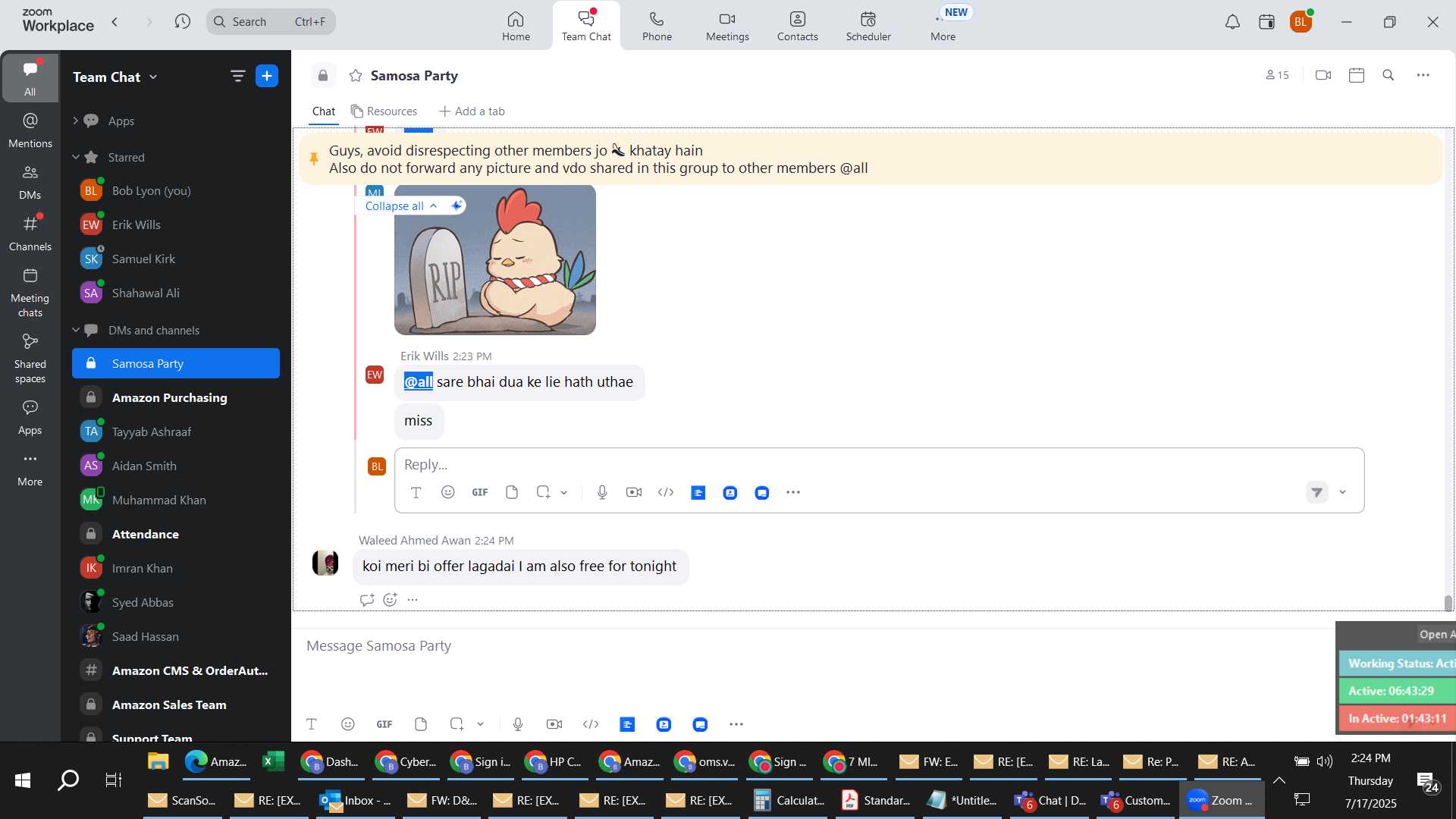This screenshot has width=1456, height=819.
Task: Go back with the left arrow
Action: click(115, 21)
